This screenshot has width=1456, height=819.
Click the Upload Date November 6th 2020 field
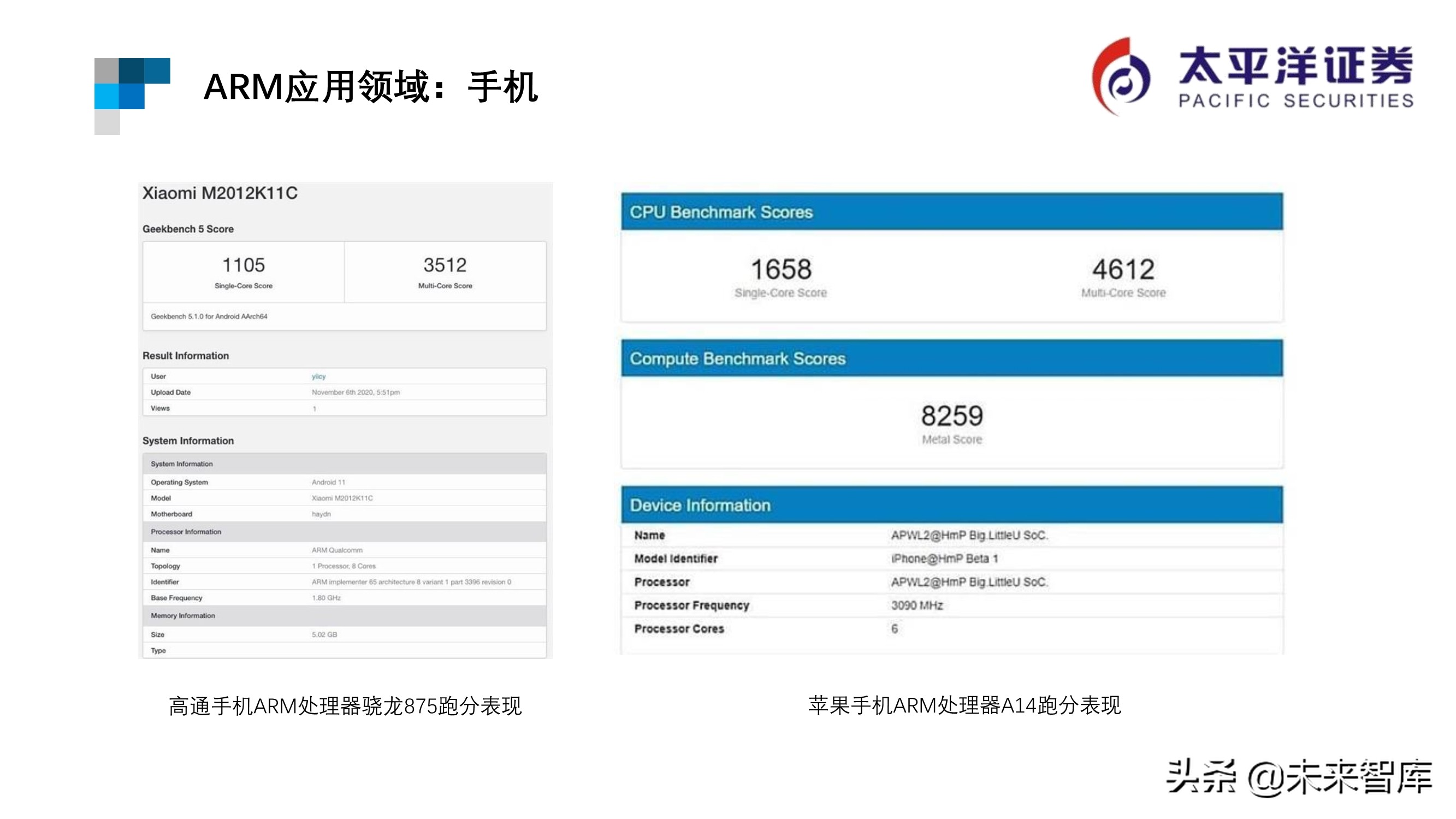pyautogui.click(x=357, y=391)
